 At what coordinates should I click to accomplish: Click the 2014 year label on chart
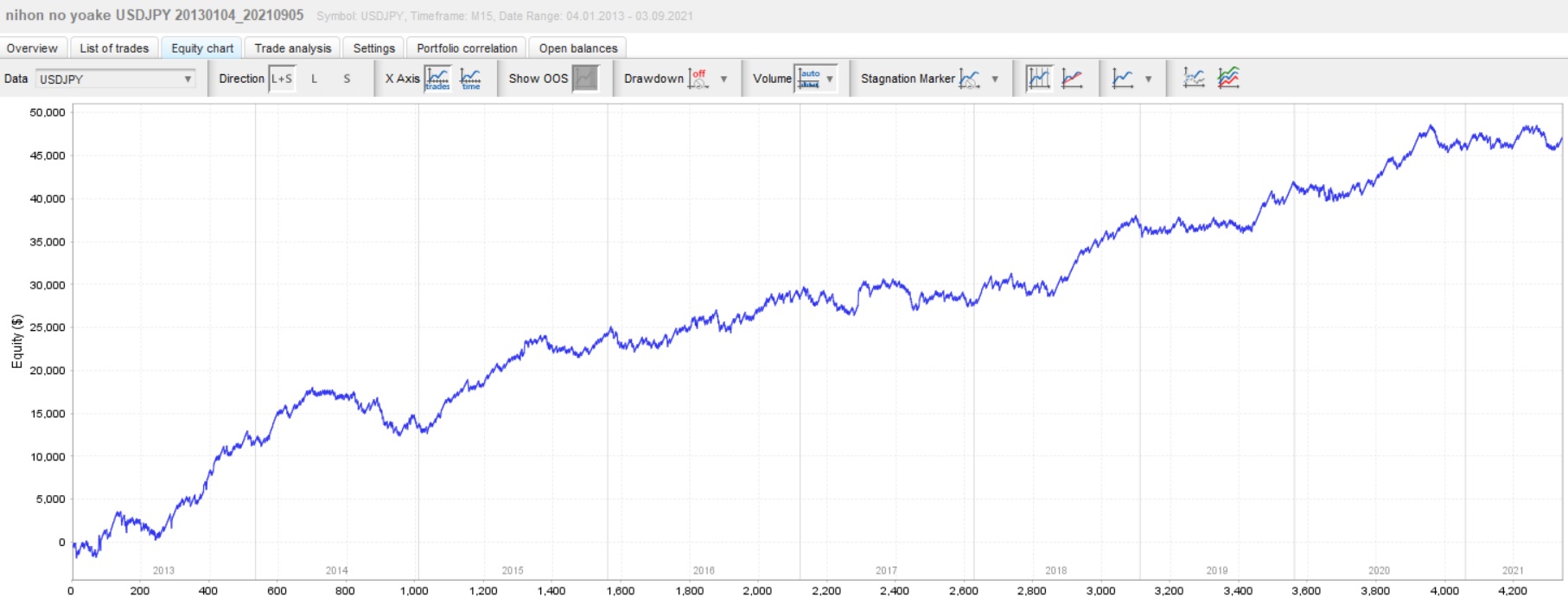click(336, 570)
